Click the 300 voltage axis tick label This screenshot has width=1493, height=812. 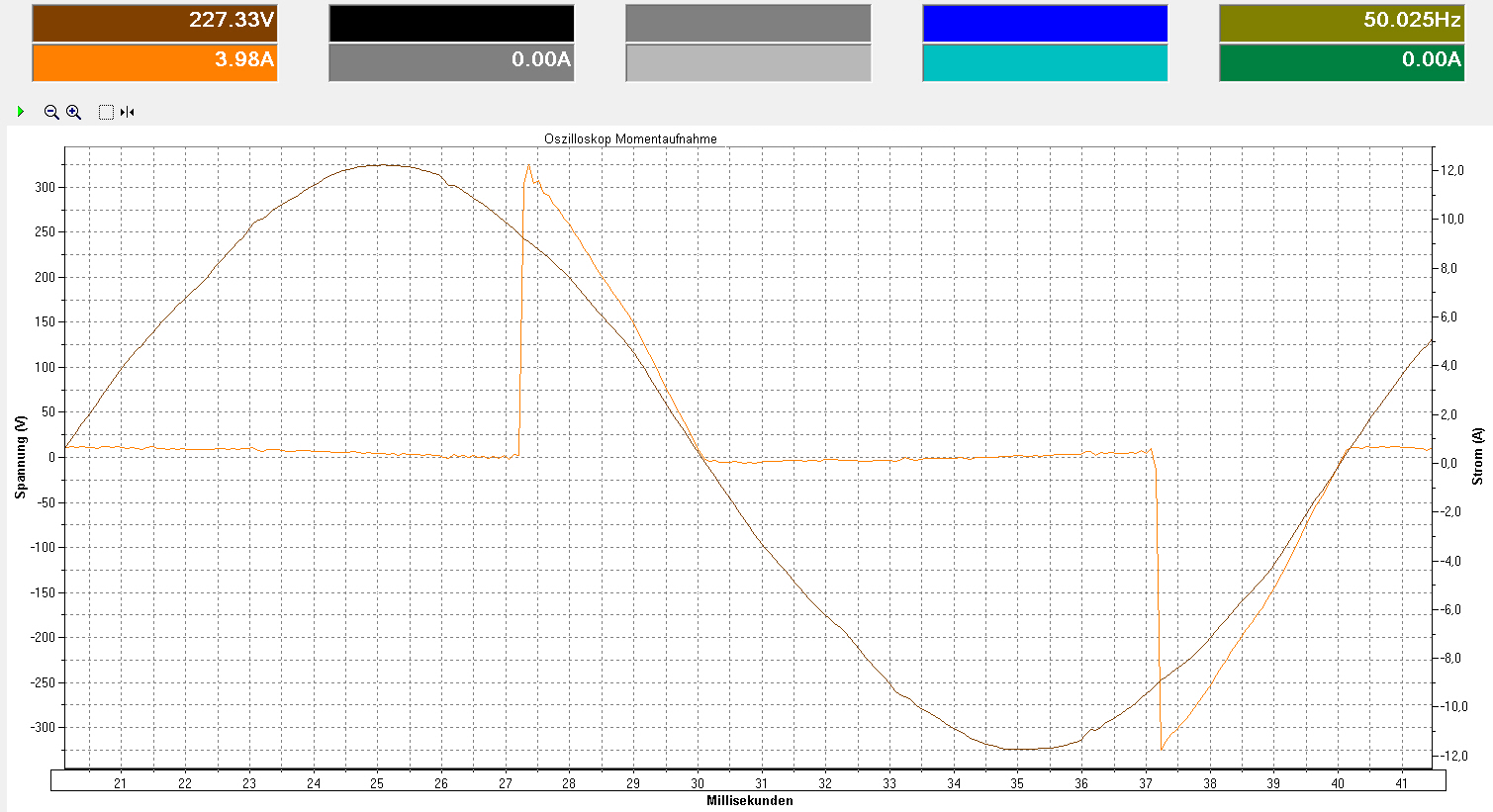click(x=45, y=188)
